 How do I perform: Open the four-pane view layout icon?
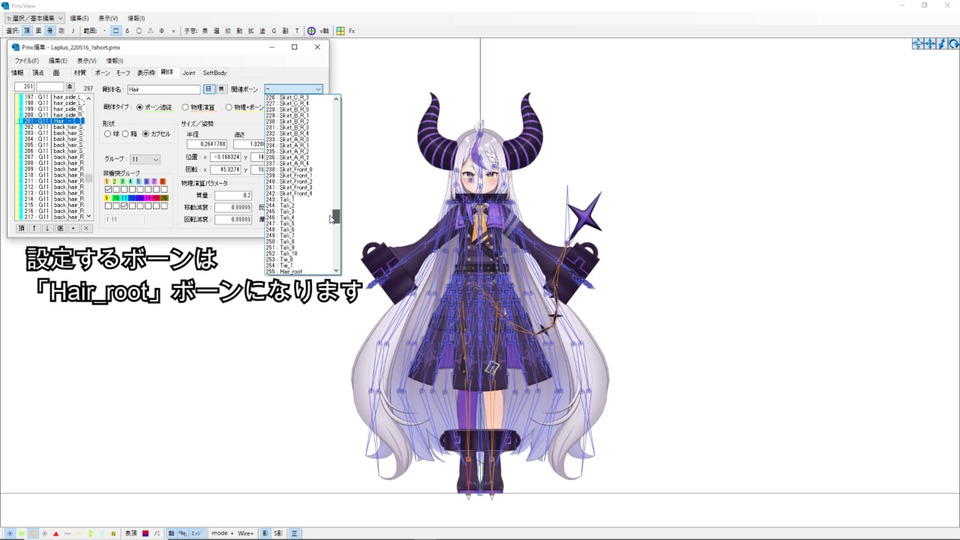[340, 31]
